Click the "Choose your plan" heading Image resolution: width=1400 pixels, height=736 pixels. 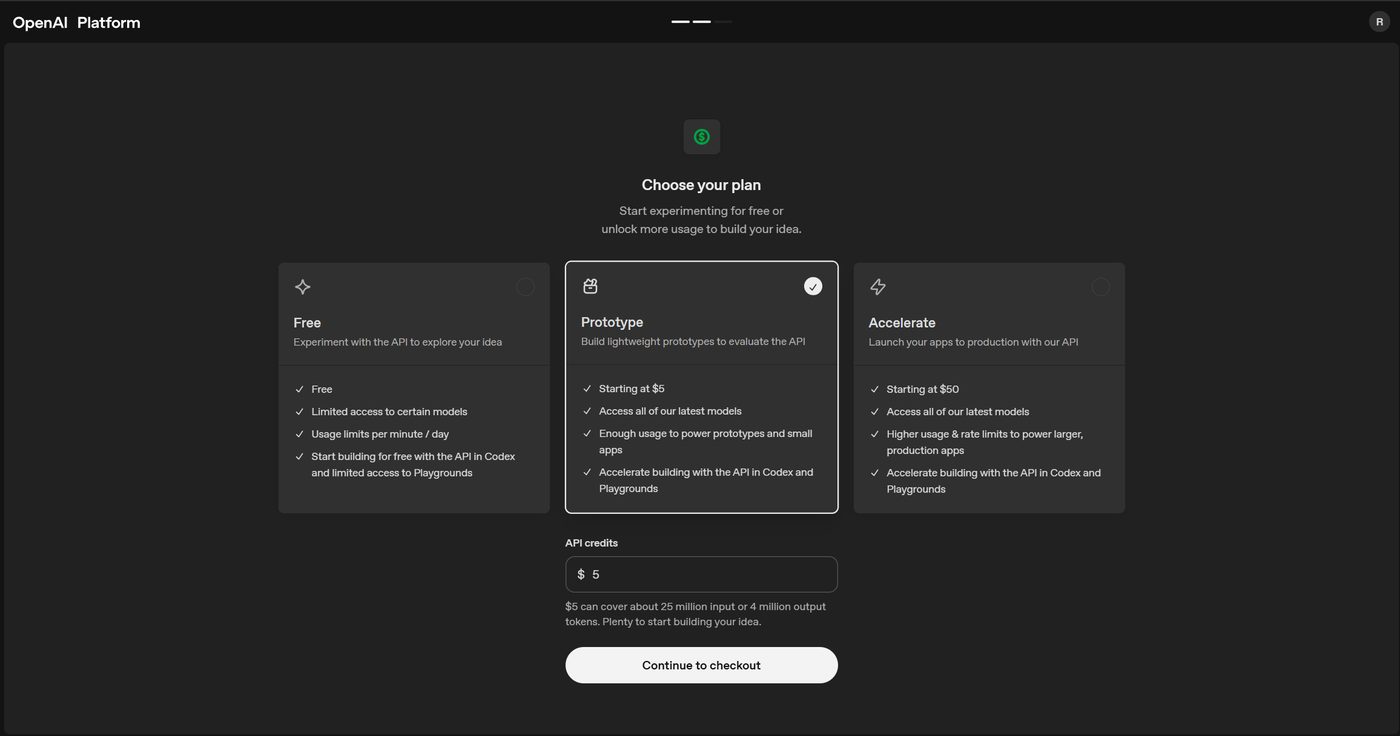tap(701, 185)
